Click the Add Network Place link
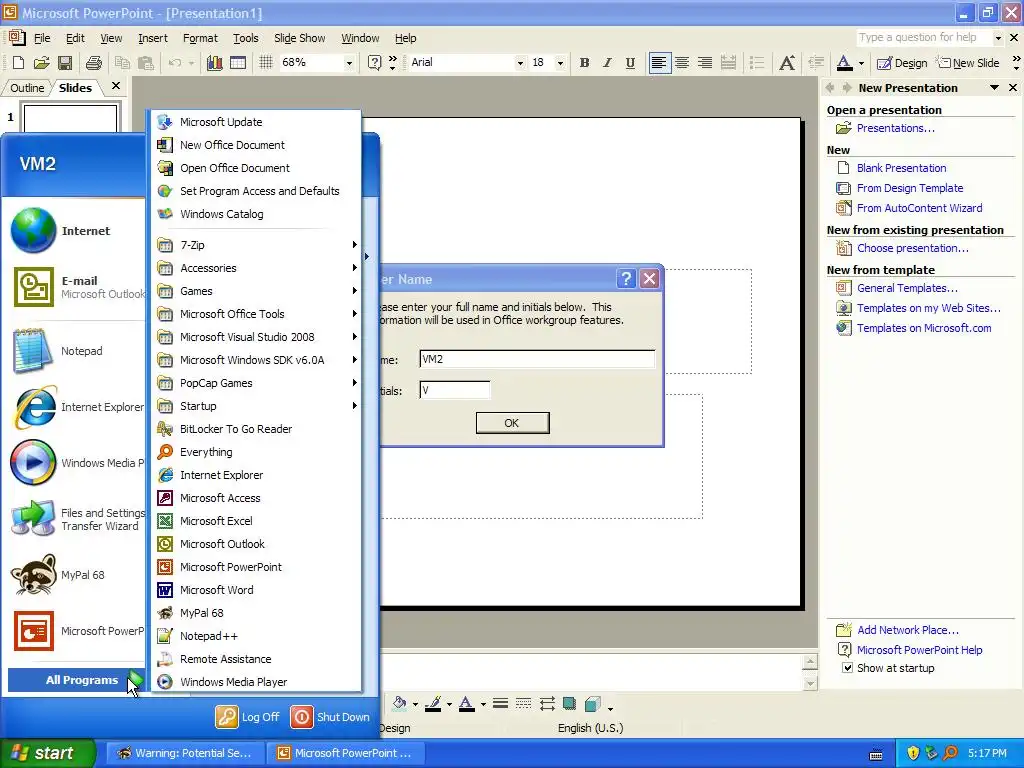This screenshot has width=1024, height=768. tap(908, 630)
